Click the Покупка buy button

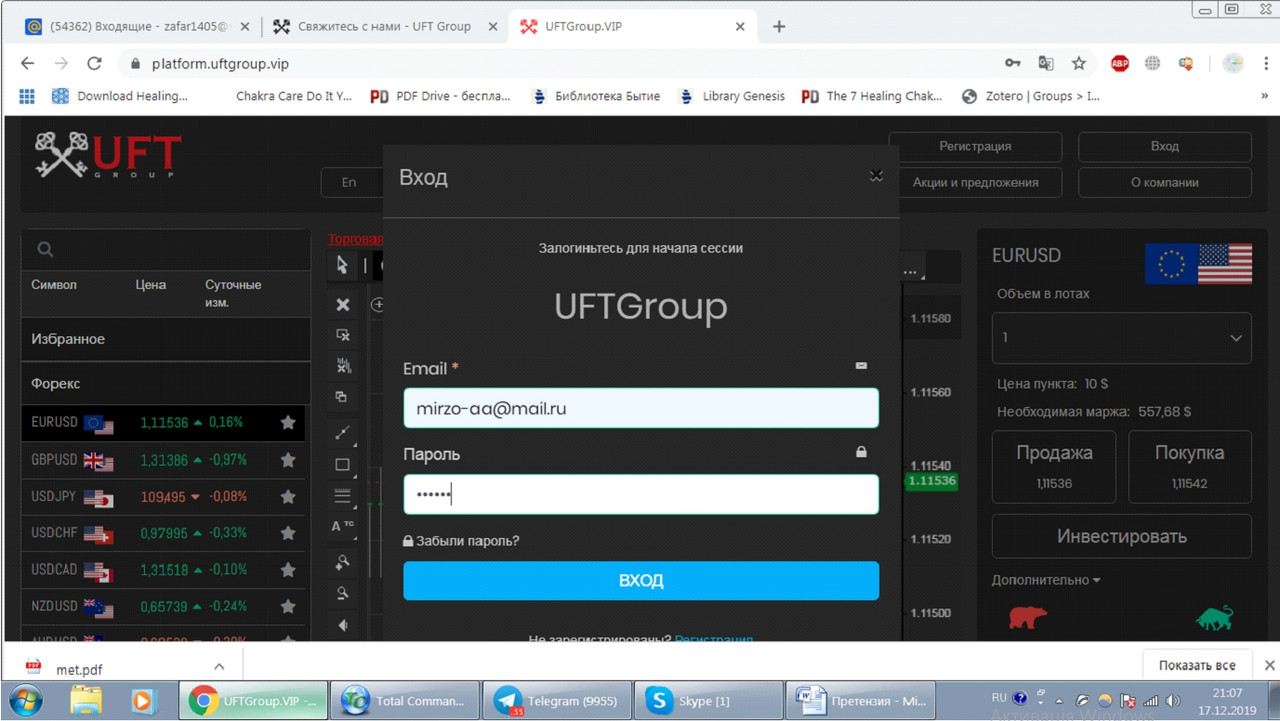[x=1189, y=466]
